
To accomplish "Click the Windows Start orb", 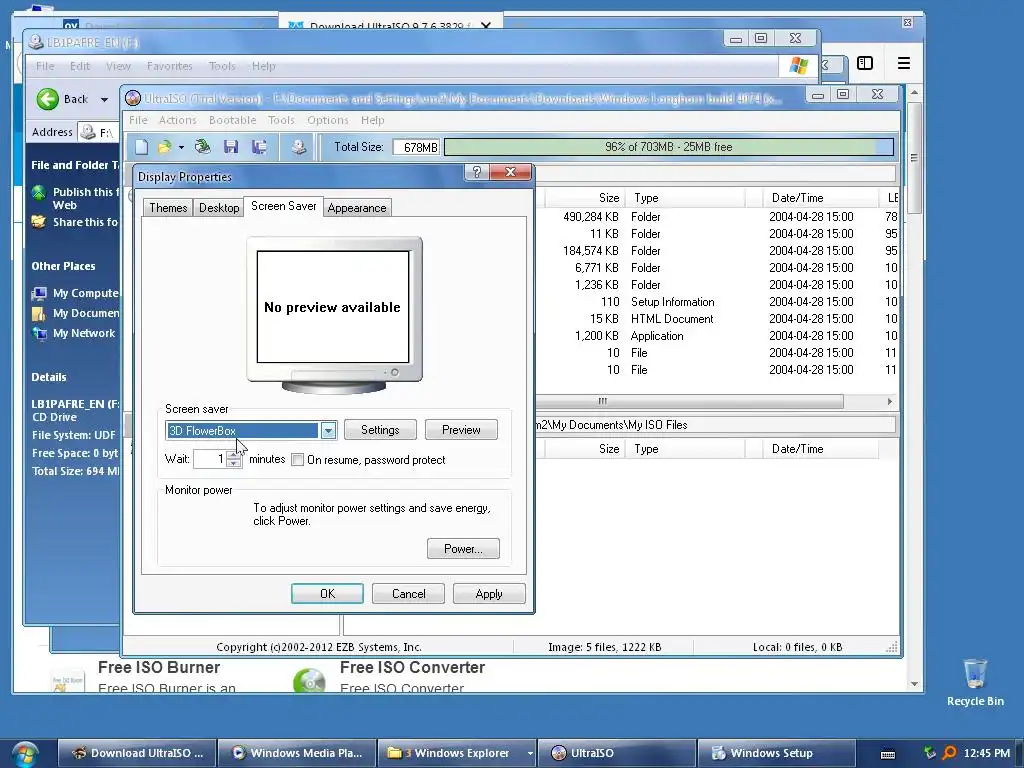I will click(24, 754).
